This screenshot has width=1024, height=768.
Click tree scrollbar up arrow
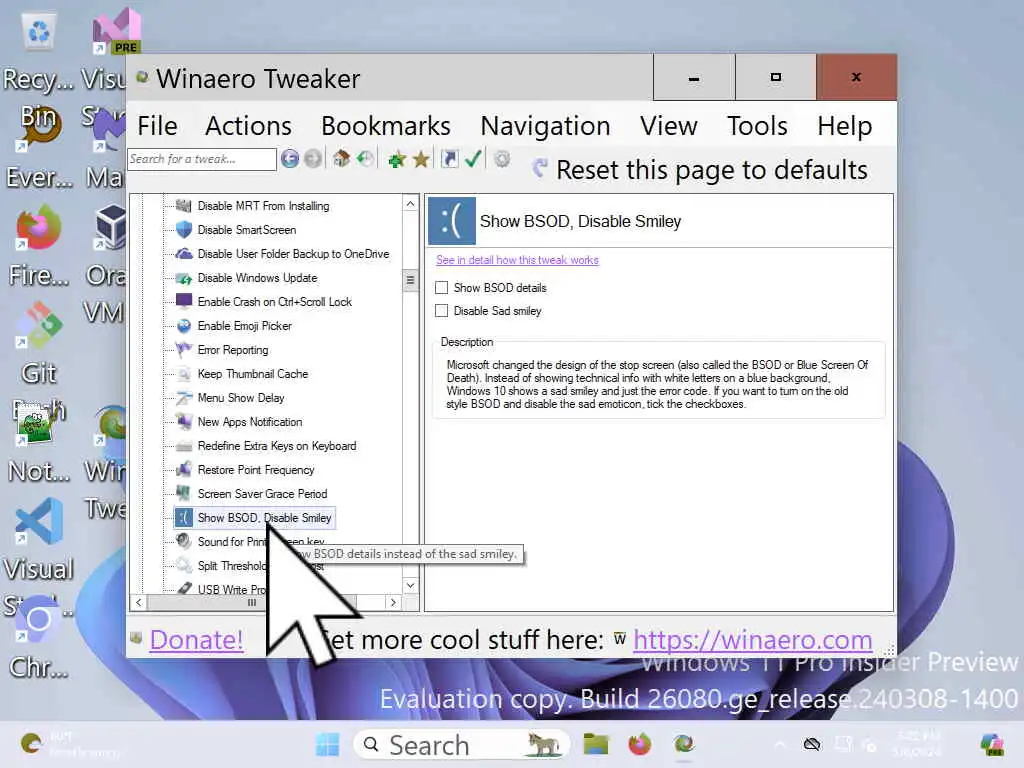tap(410, 204)
